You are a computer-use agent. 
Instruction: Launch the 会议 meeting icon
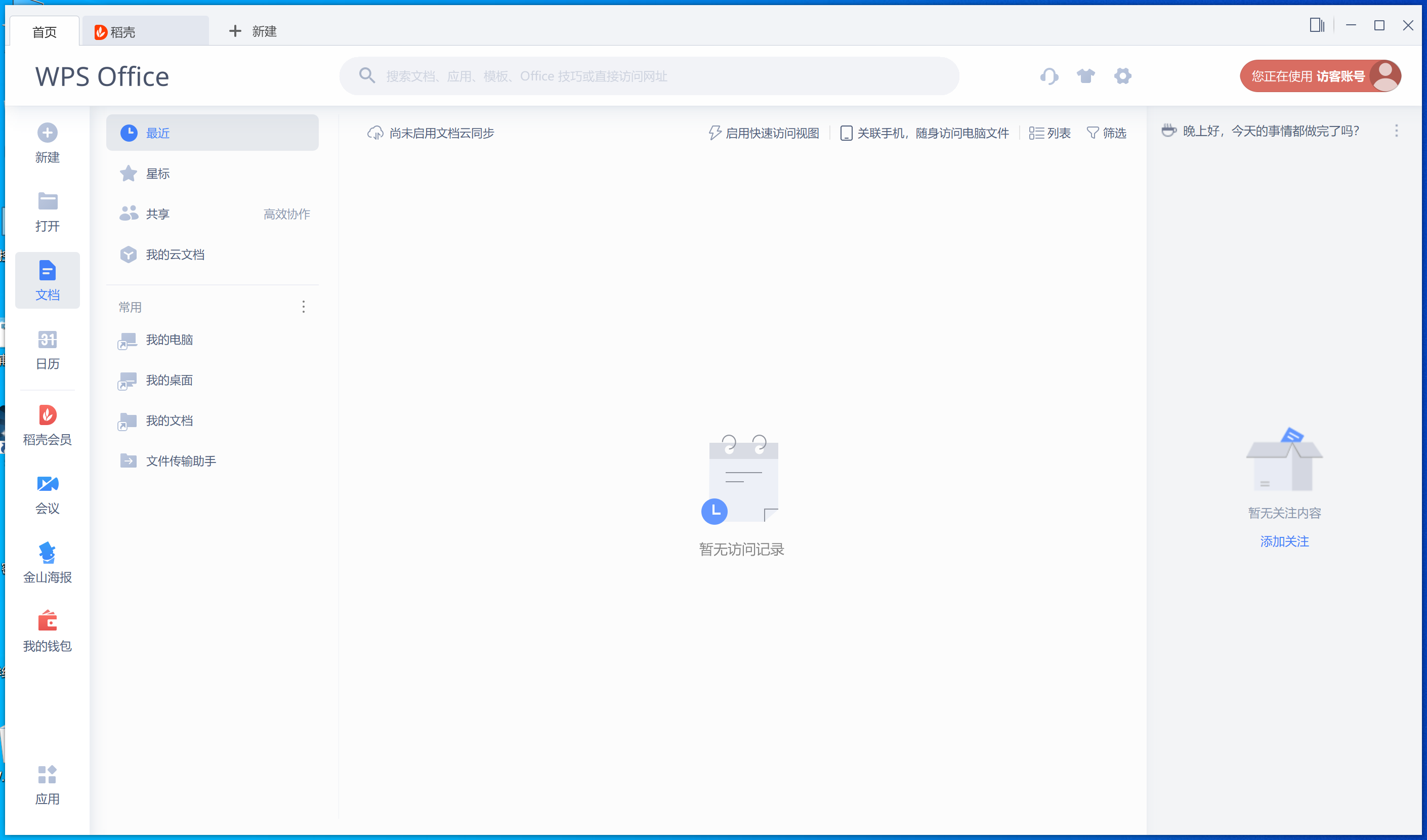(47, 484)
